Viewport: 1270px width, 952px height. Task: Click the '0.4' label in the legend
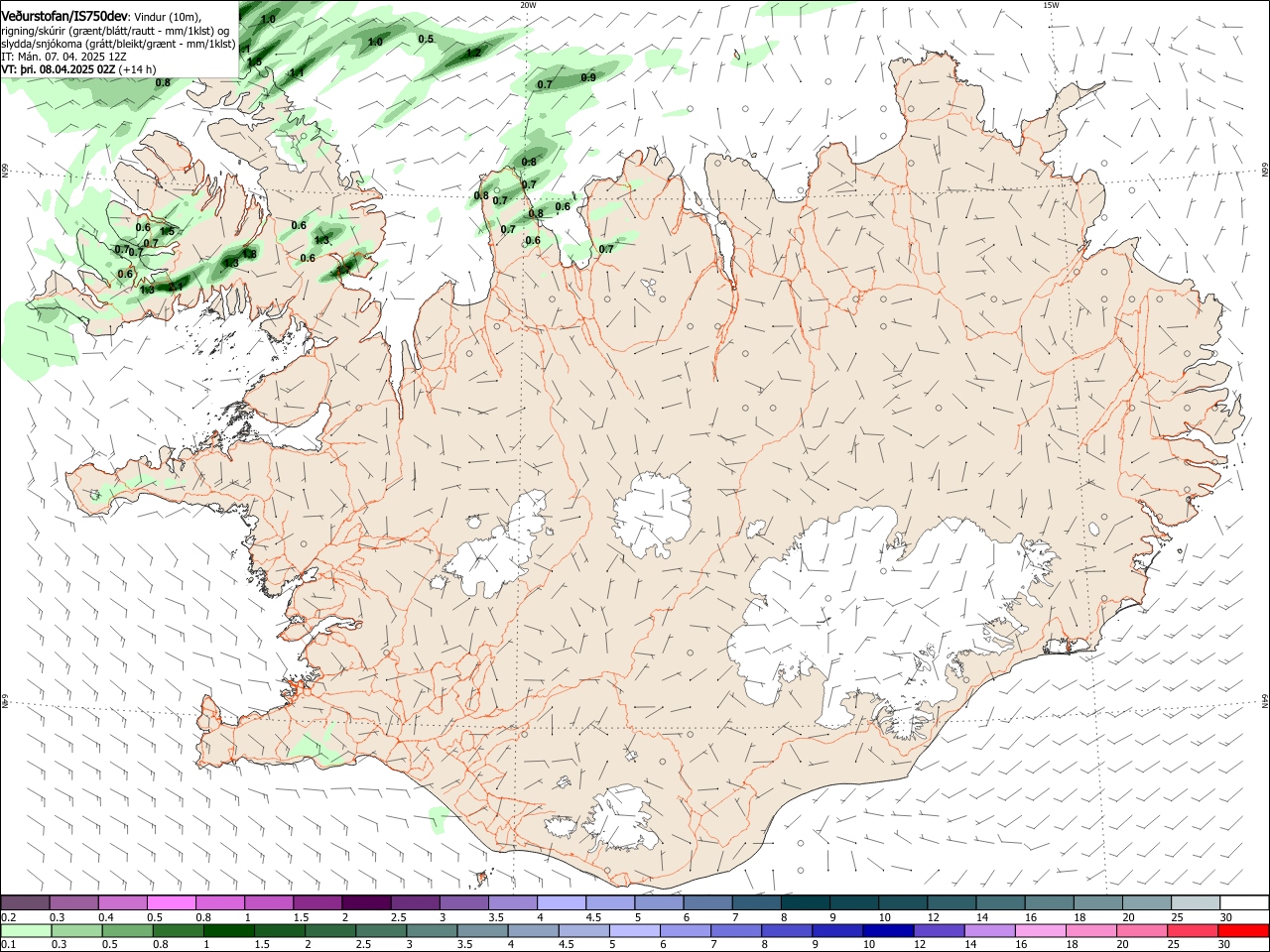106,917
